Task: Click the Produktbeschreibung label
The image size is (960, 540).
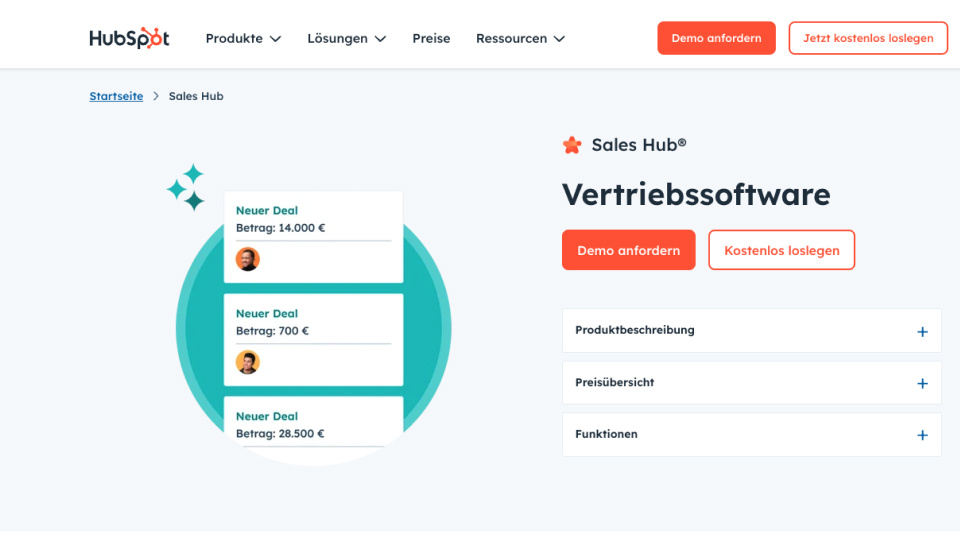Action: click(x=635, y=330)
